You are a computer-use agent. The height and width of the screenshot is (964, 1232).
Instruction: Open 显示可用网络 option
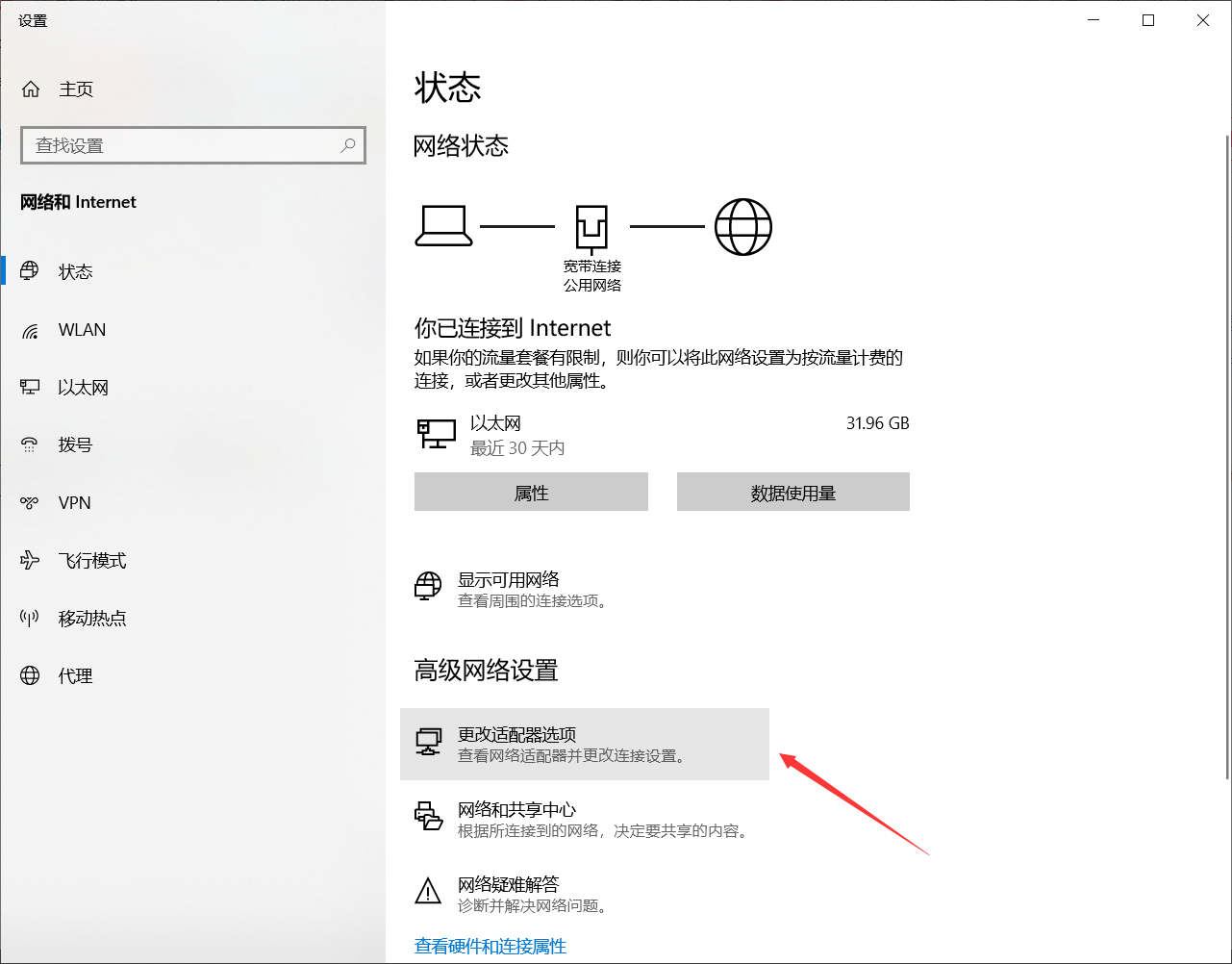click(585, 589)
